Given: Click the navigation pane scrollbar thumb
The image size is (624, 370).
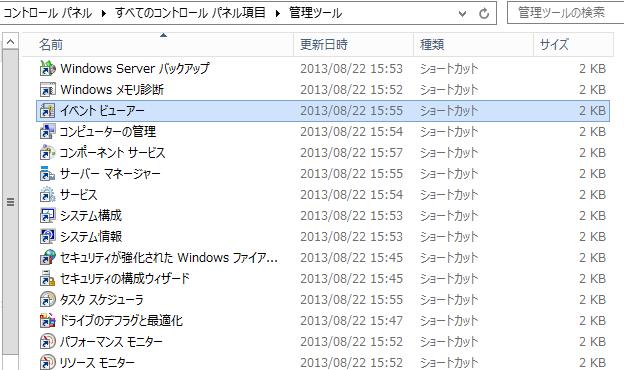Looking at the screenshot, I should pyautogui.click(x=10, y=202).
